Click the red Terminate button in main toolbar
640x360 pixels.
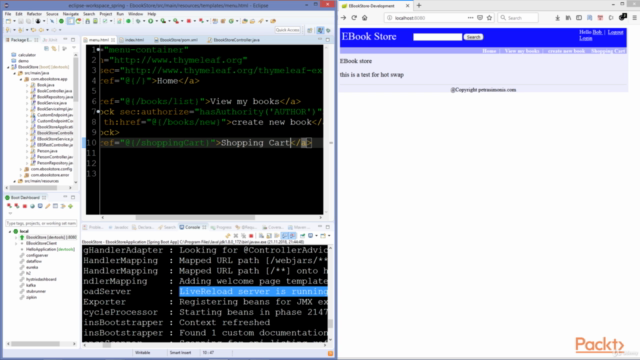point(189,21)
